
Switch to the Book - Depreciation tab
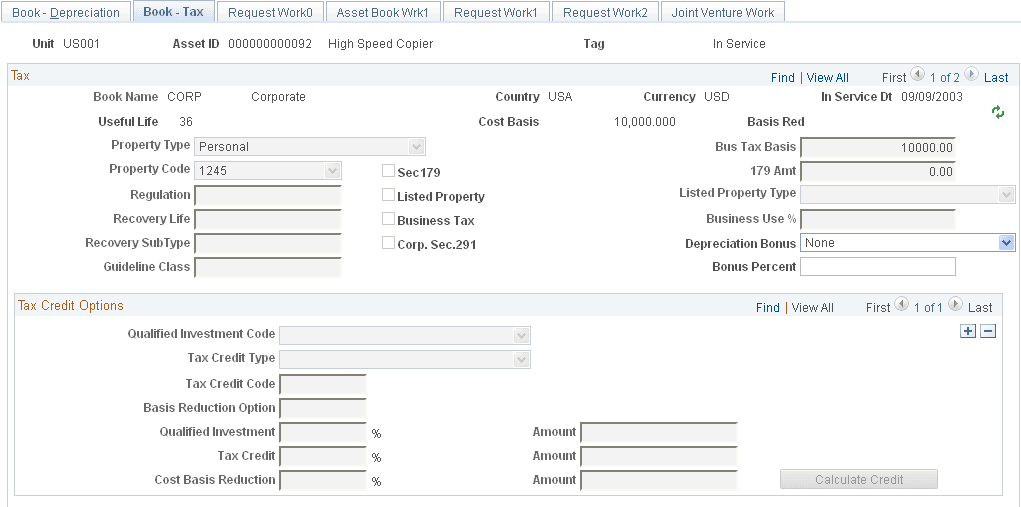pyautogui.click(x=66, y=12)
